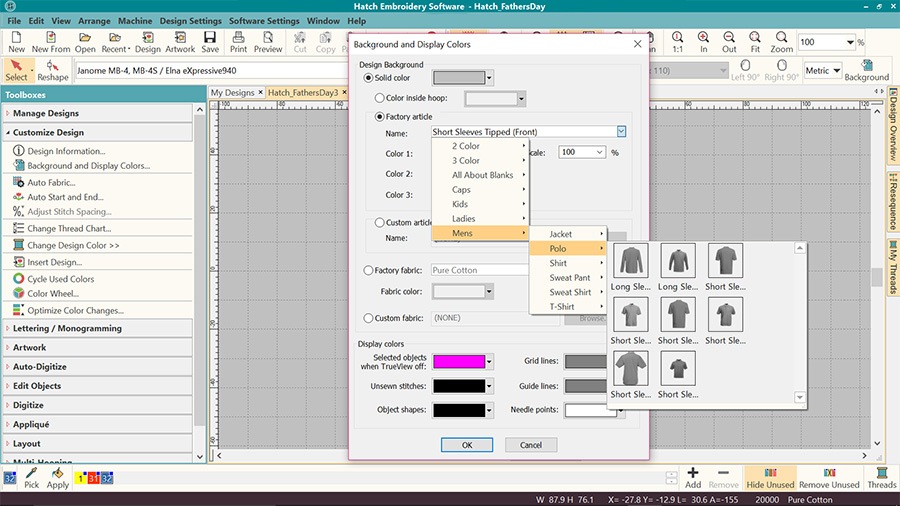Select the Color inside hoop option
The image size is (900, 506).
coord(380,98)
